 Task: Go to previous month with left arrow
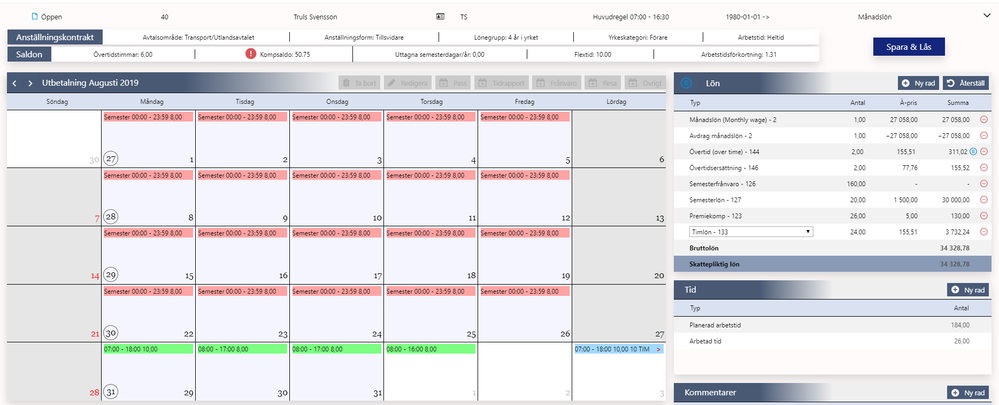point(15,83)
